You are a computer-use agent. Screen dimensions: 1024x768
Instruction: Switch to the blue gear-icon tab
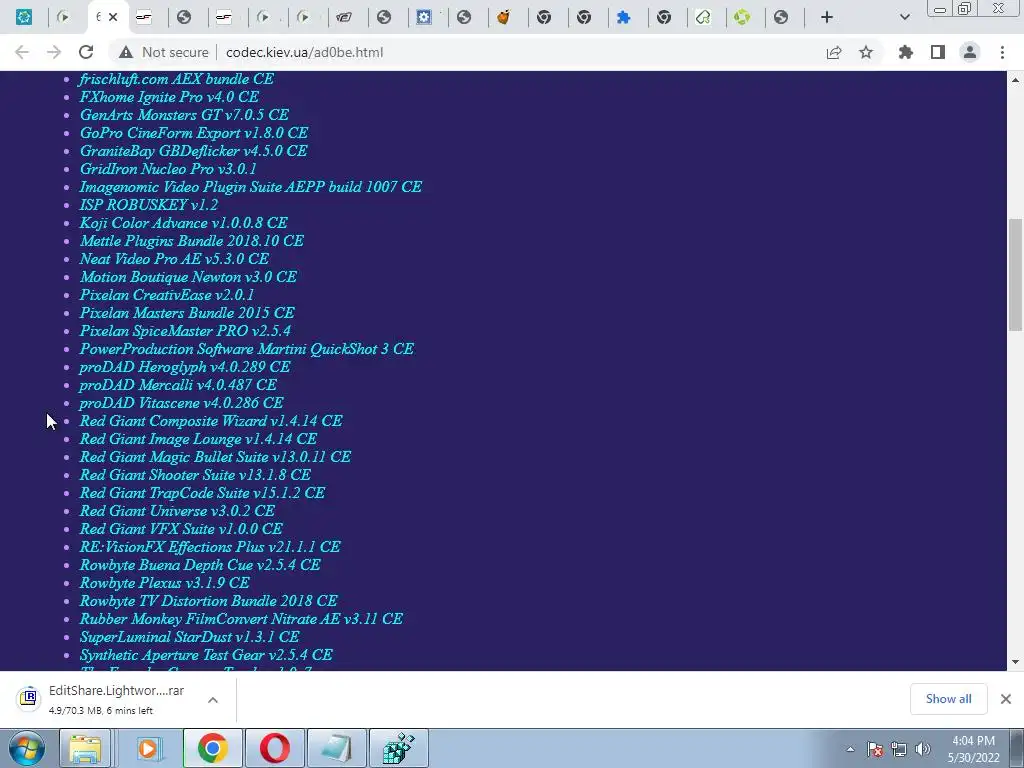point(424,17)
